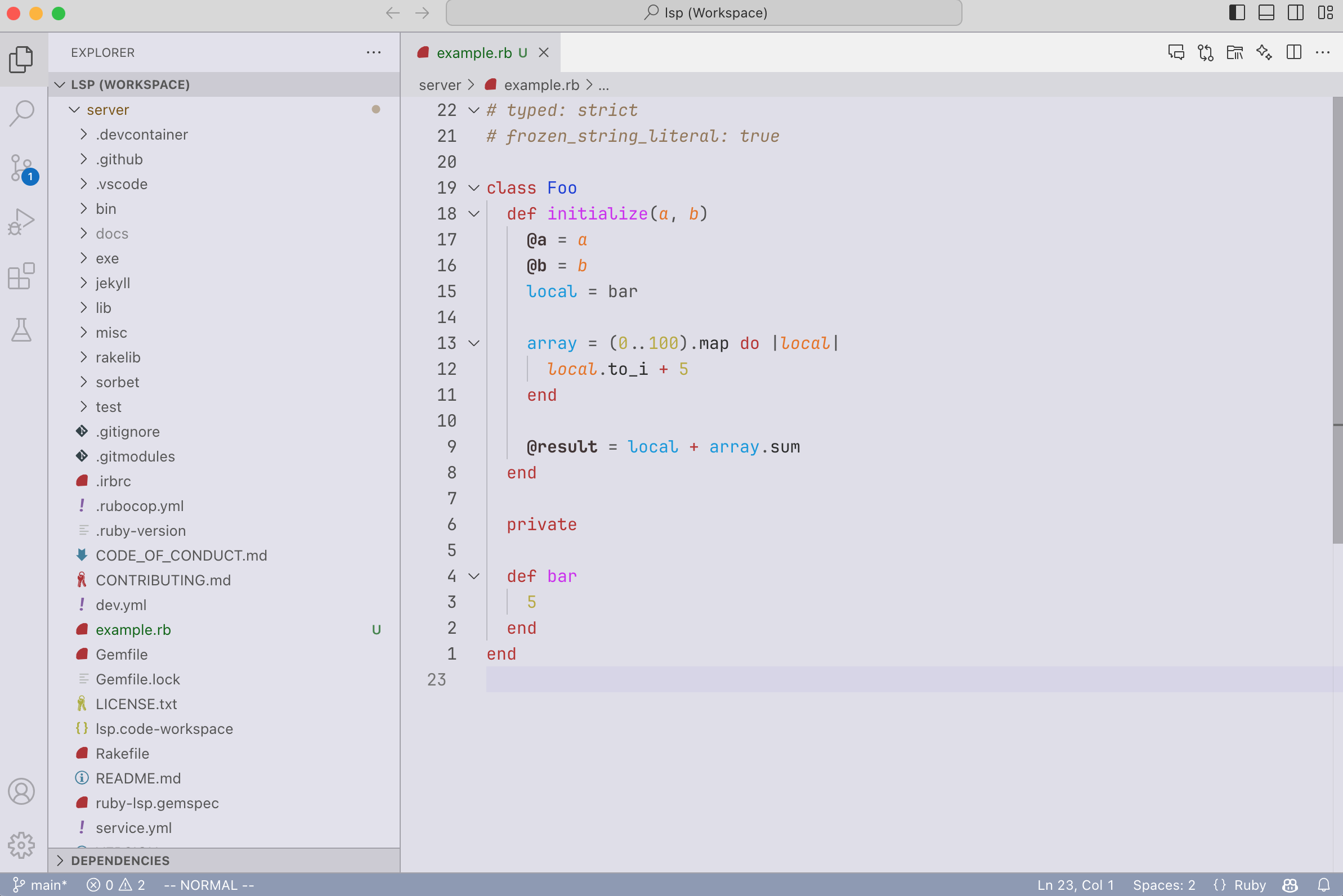This screenshot has height=896, width=1343.
Task: Open editor more actions ellipsis
Action: (1323, 52)
